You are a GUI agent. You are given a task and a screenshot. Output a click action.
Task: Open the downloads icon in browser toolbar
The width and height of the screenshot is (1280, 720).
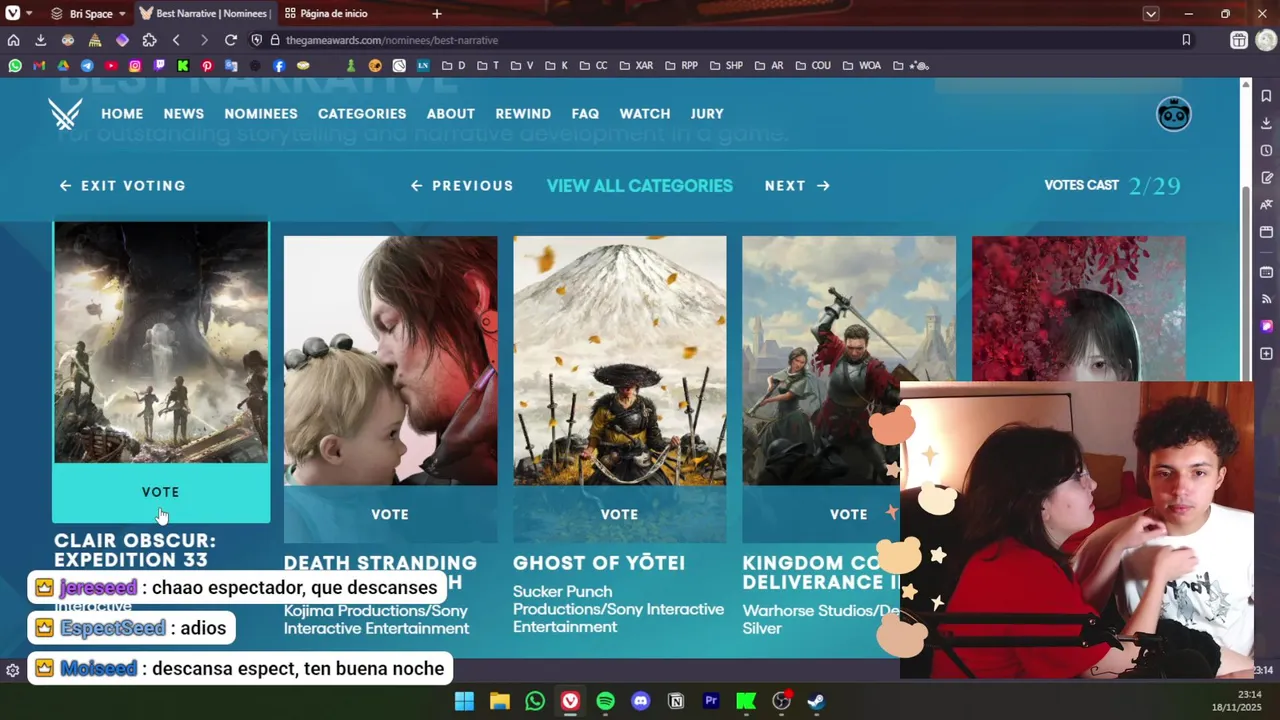tap(40, 40)
